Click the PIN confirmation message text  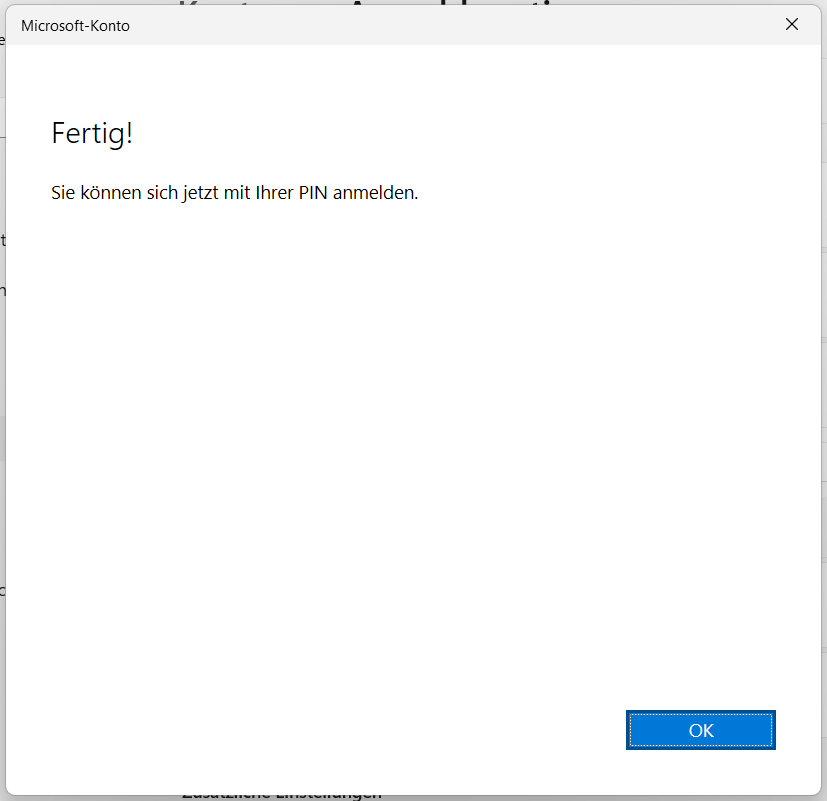[234, 193]
